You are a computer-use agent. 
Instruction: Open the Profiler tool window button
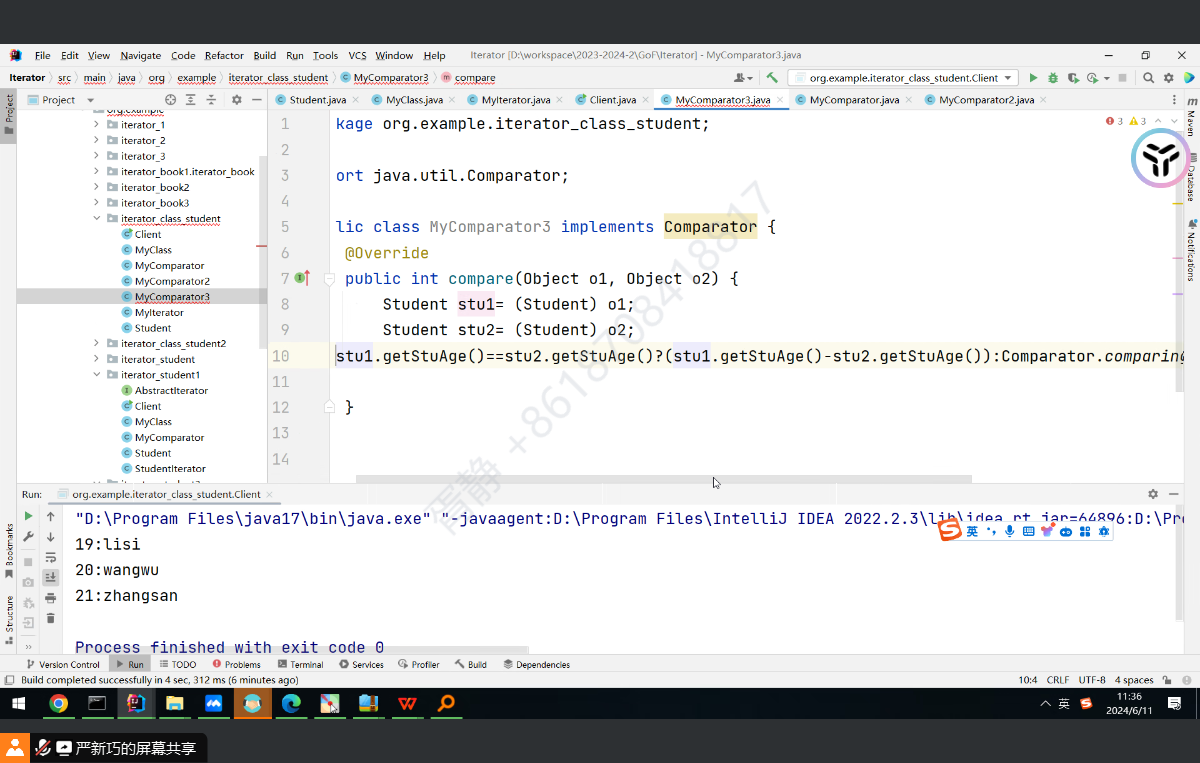click(418, 664)
